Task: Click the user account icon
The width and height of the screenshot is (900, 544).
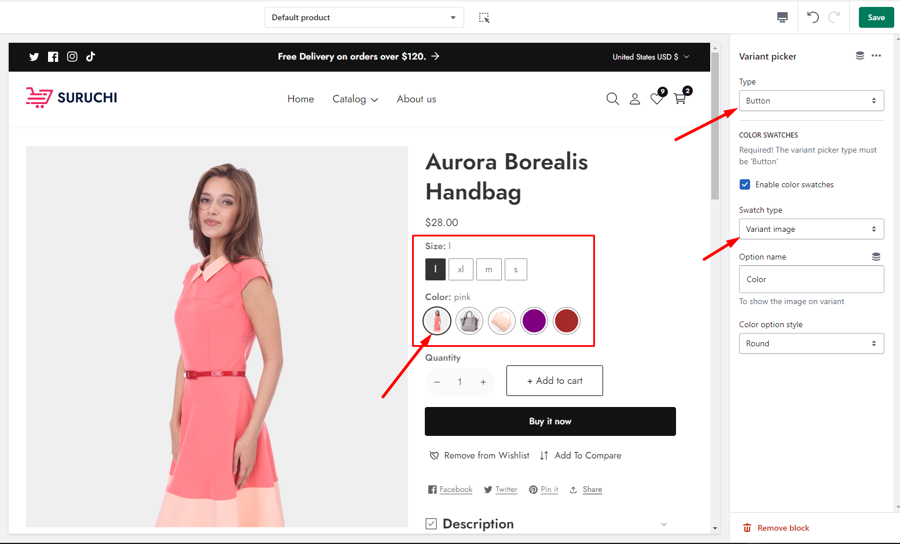Action: [x=634, y=99]
